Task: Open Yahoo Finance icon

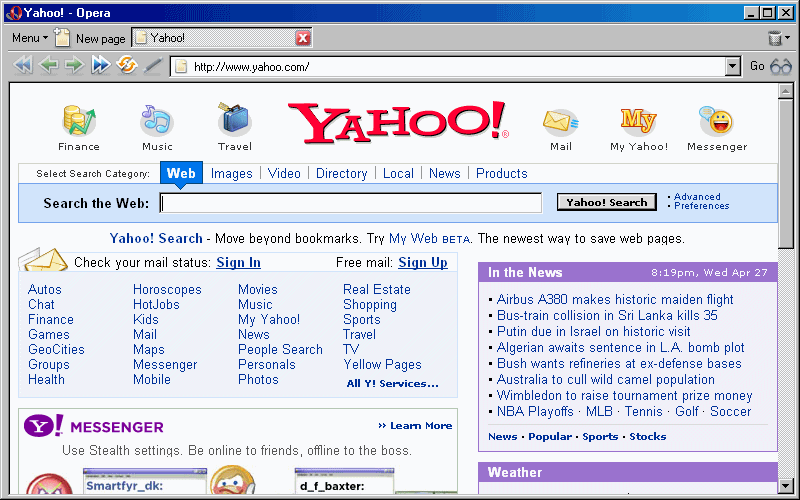Action: click(x=79, y=120)
